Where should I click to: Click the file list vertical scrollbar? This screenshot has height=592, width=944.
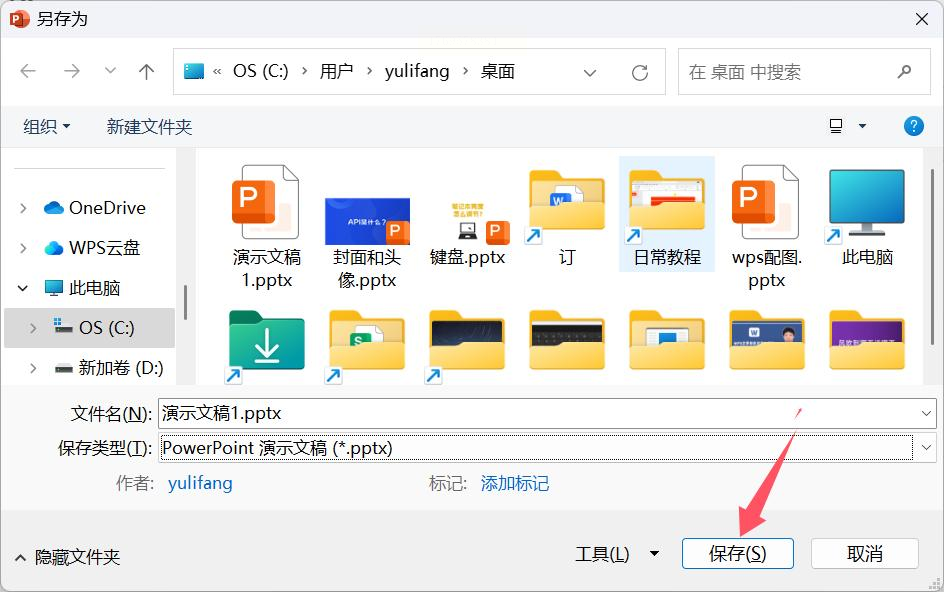click(933, 256)
